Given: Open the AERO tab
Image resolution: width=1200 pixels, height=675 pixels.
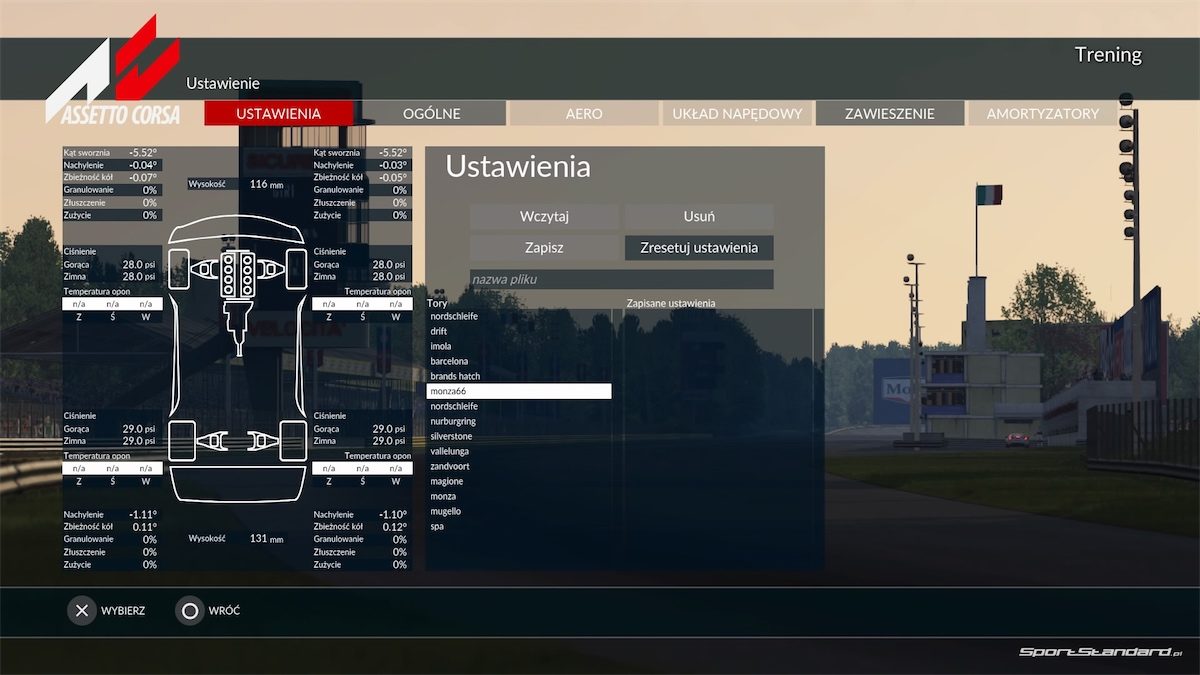Looking at the screenshot, I should point(584,113).
